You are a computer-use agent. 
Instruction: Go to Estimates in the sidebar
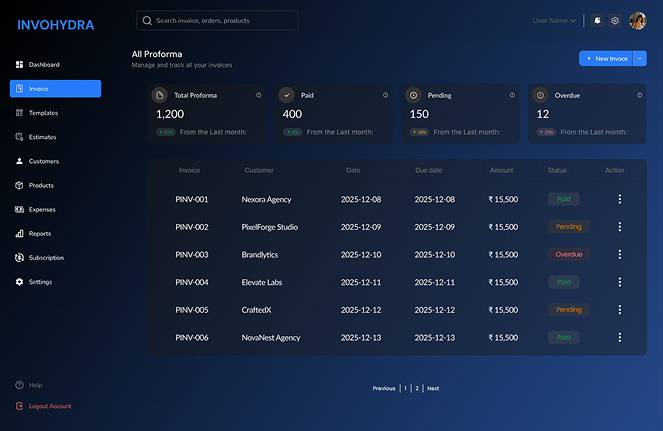click(x=42, y=137)
